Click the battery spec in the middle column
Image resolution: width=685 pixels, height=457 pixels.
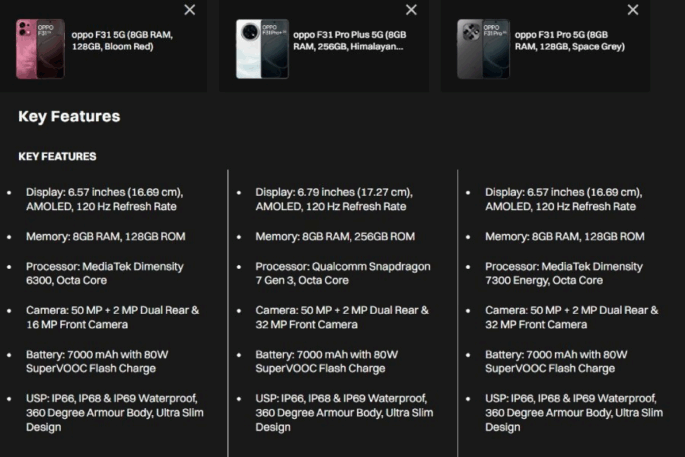point(327,361)
